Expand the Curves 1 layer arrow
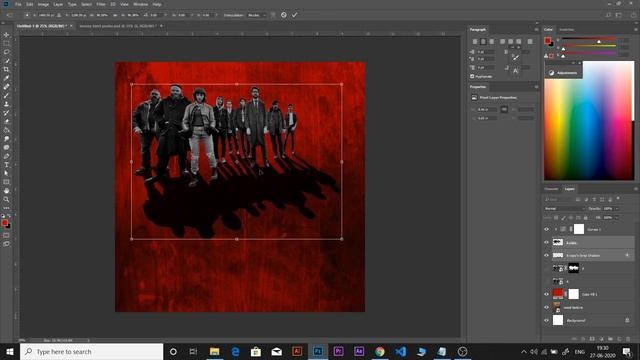The width and height of the screenshot is (640, 360). click(x=556, y=229)
